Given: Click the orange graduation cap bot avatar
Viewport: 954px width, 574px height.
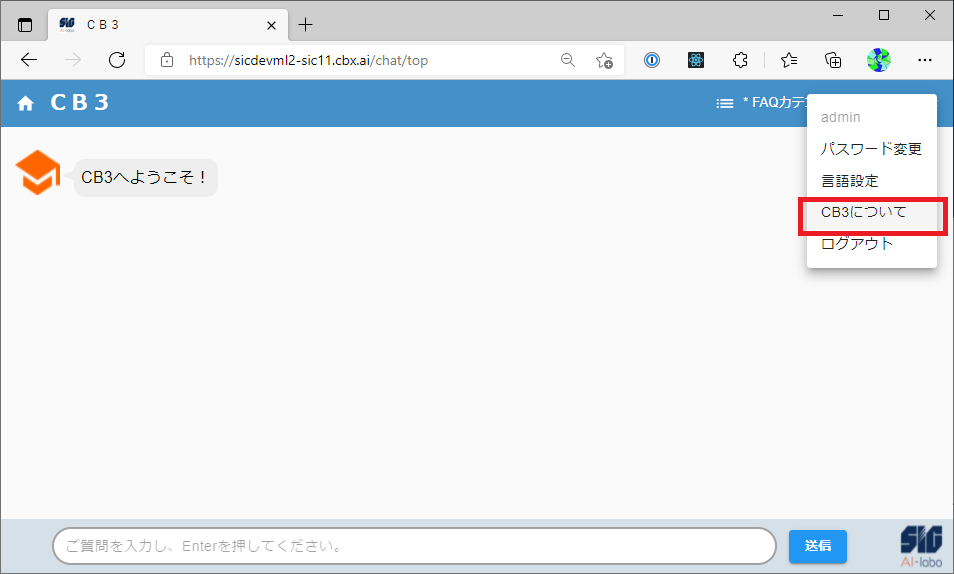Looking at the screenshot, I should point(38,173).
